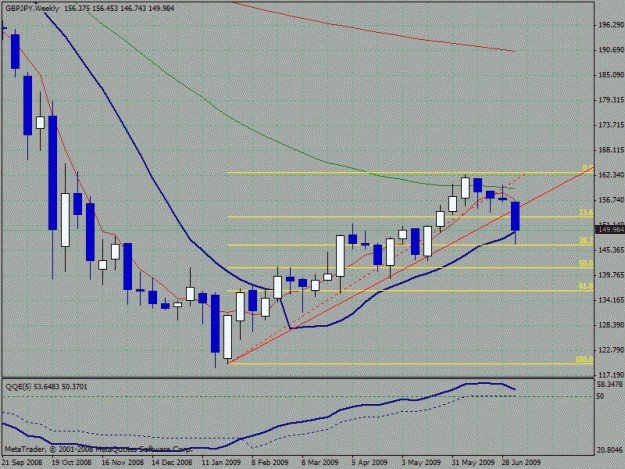Click the 122.790 price axis label

coord(611,350)
